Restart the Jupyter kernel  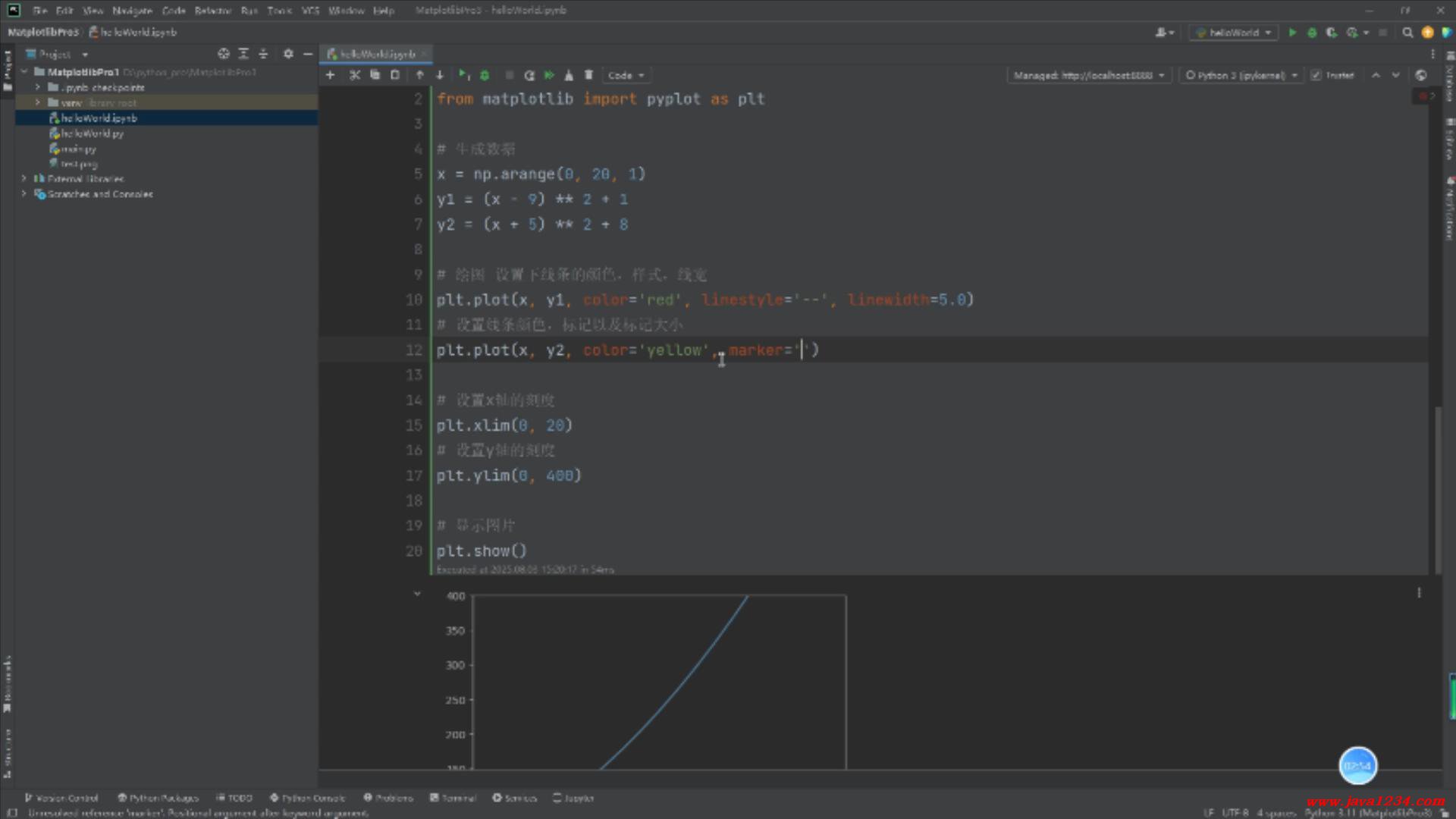pos(529,75)
